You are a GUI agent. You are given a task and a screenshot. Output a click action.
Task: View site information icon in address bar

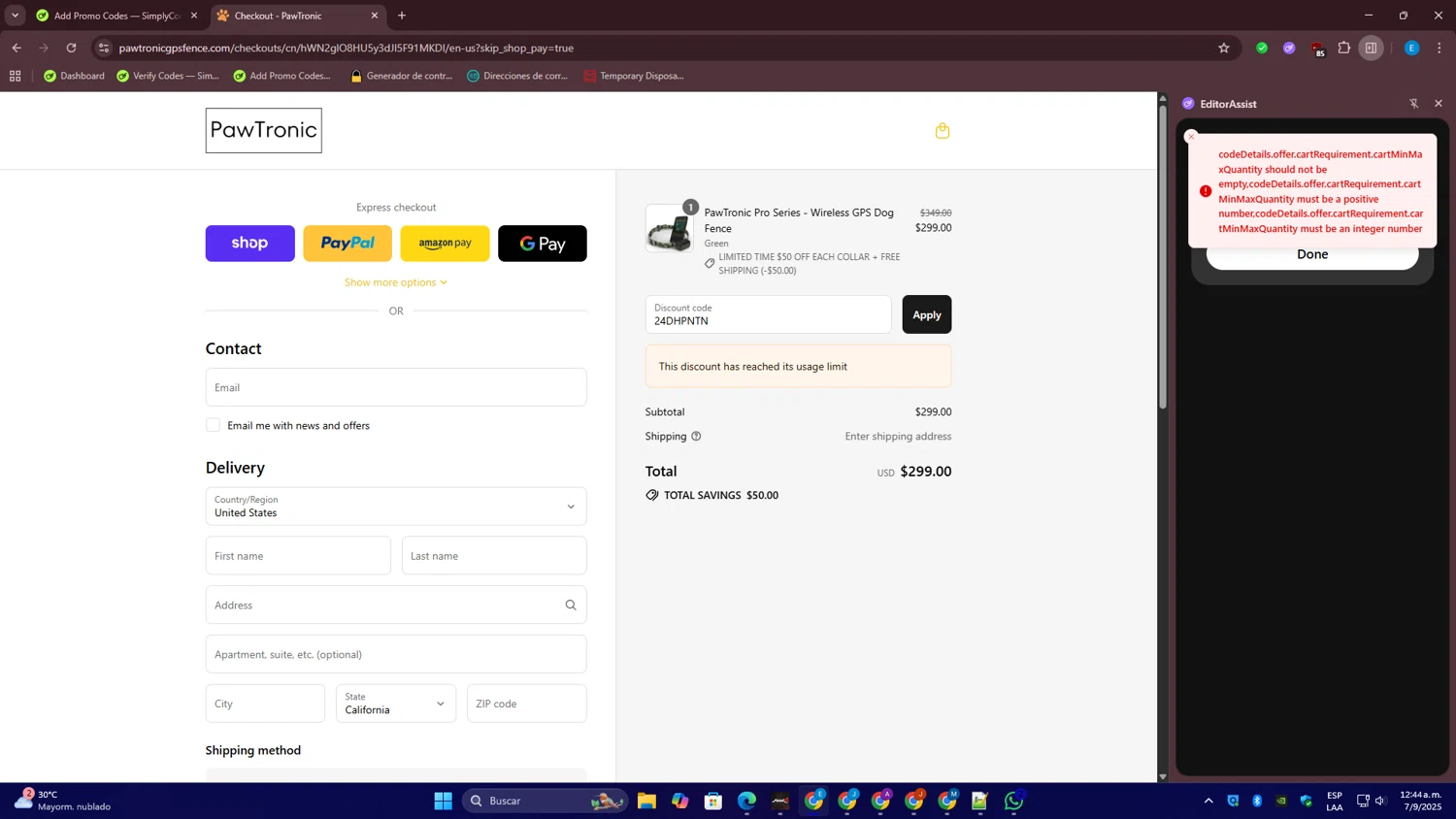pyautogui.click(x=104, y=48)
